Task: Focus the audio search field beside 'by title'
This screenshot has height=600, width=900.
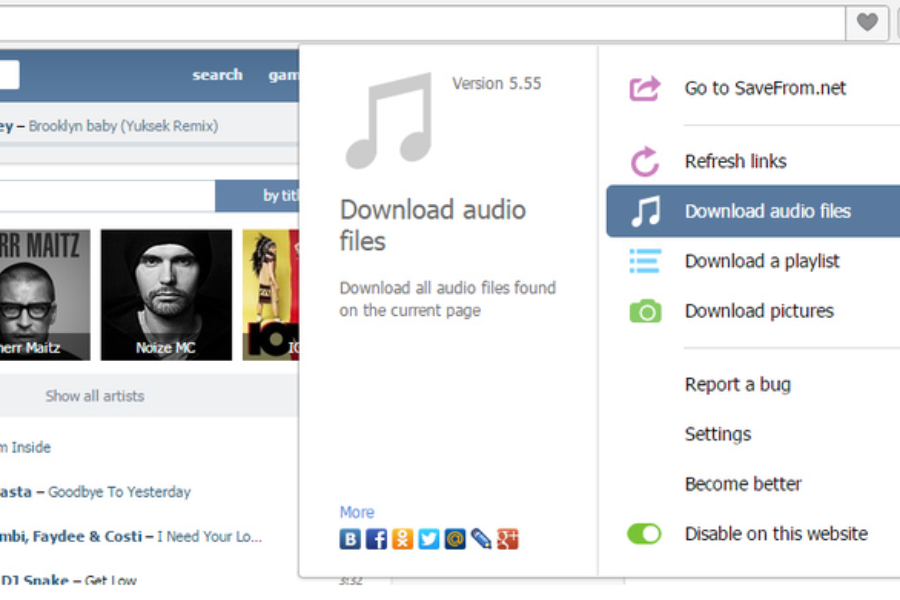Action: coord(107,196)
